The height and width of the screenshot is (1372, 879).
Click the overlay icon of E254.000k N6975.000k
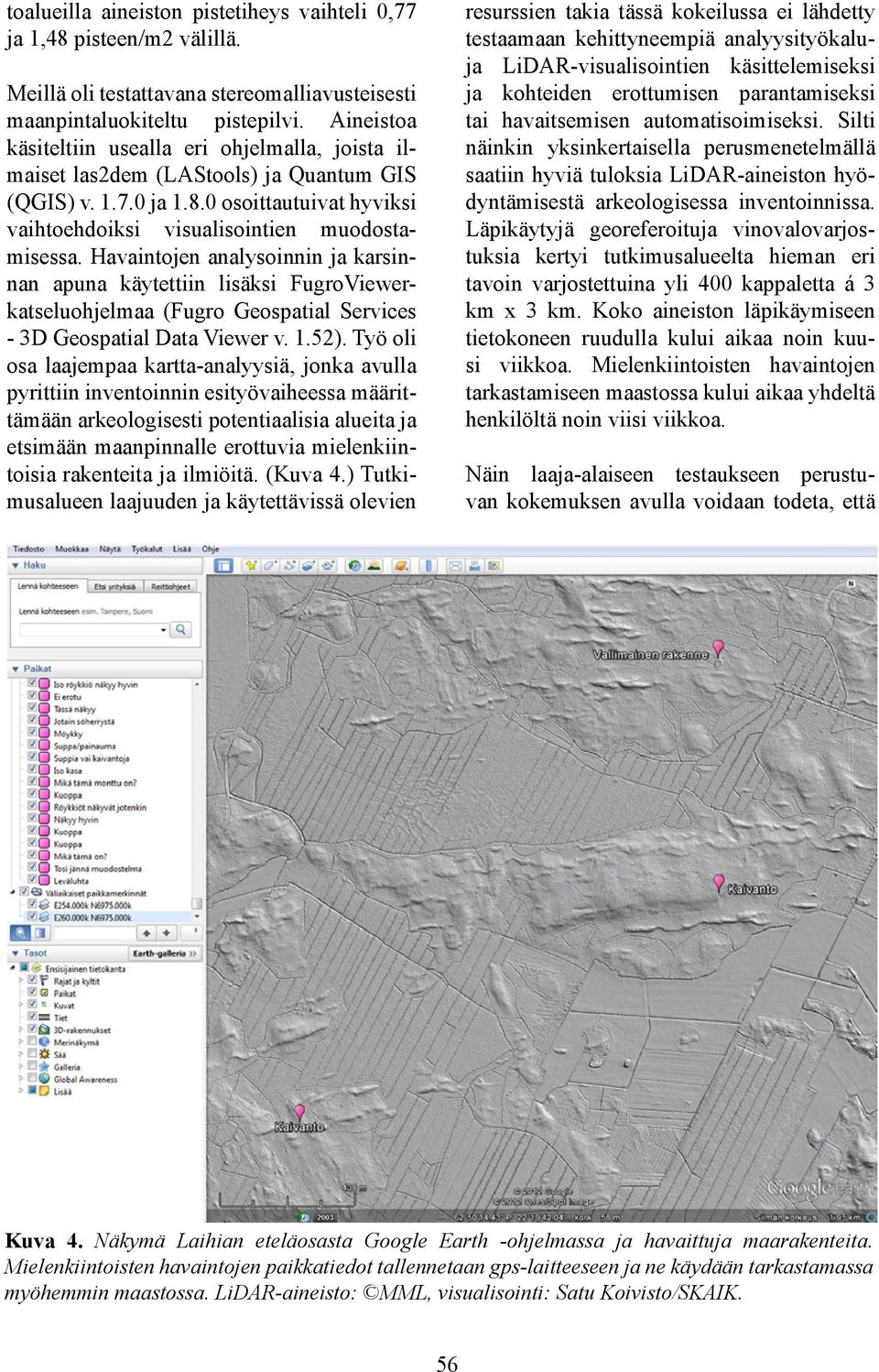point(44,904)
